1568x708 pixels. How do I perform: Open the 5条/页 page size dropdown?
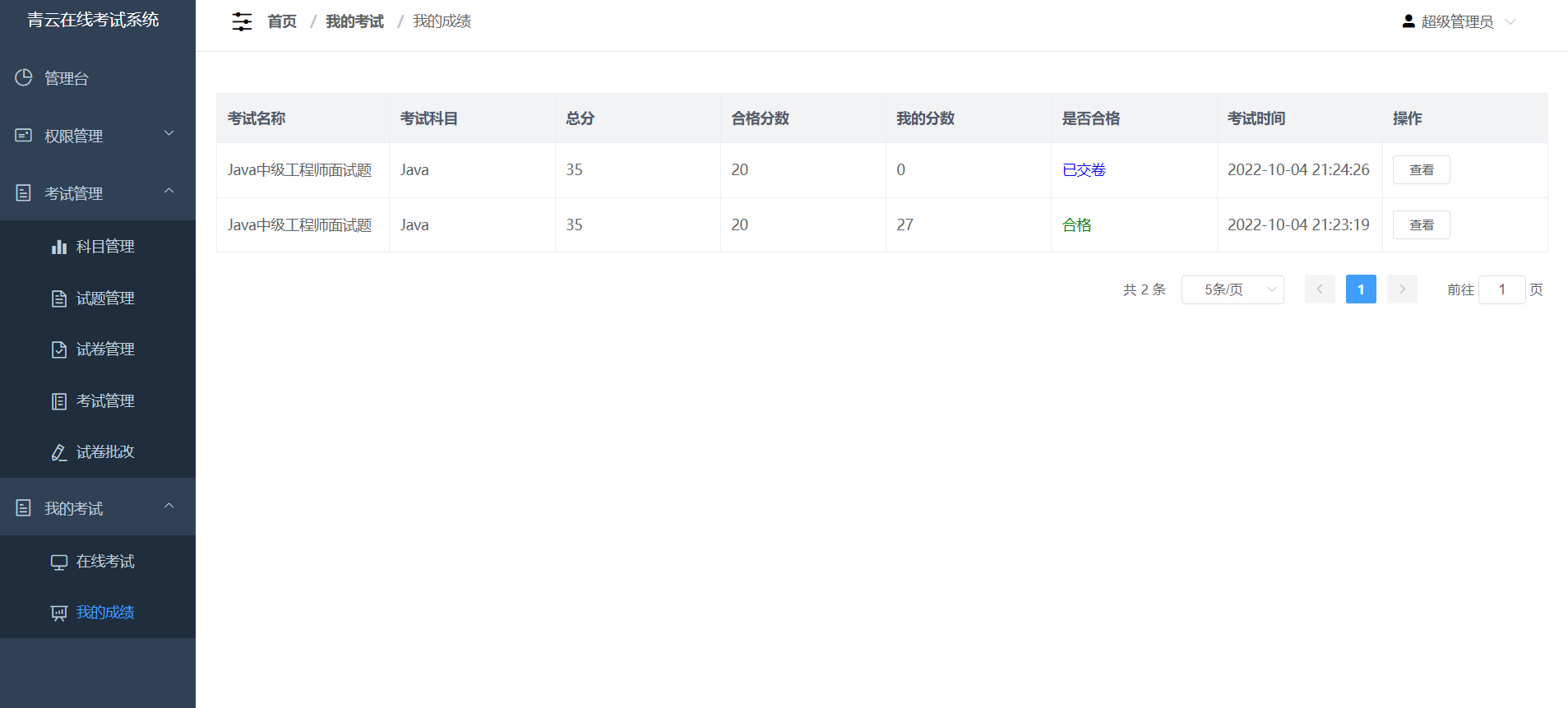point(1233,289)
